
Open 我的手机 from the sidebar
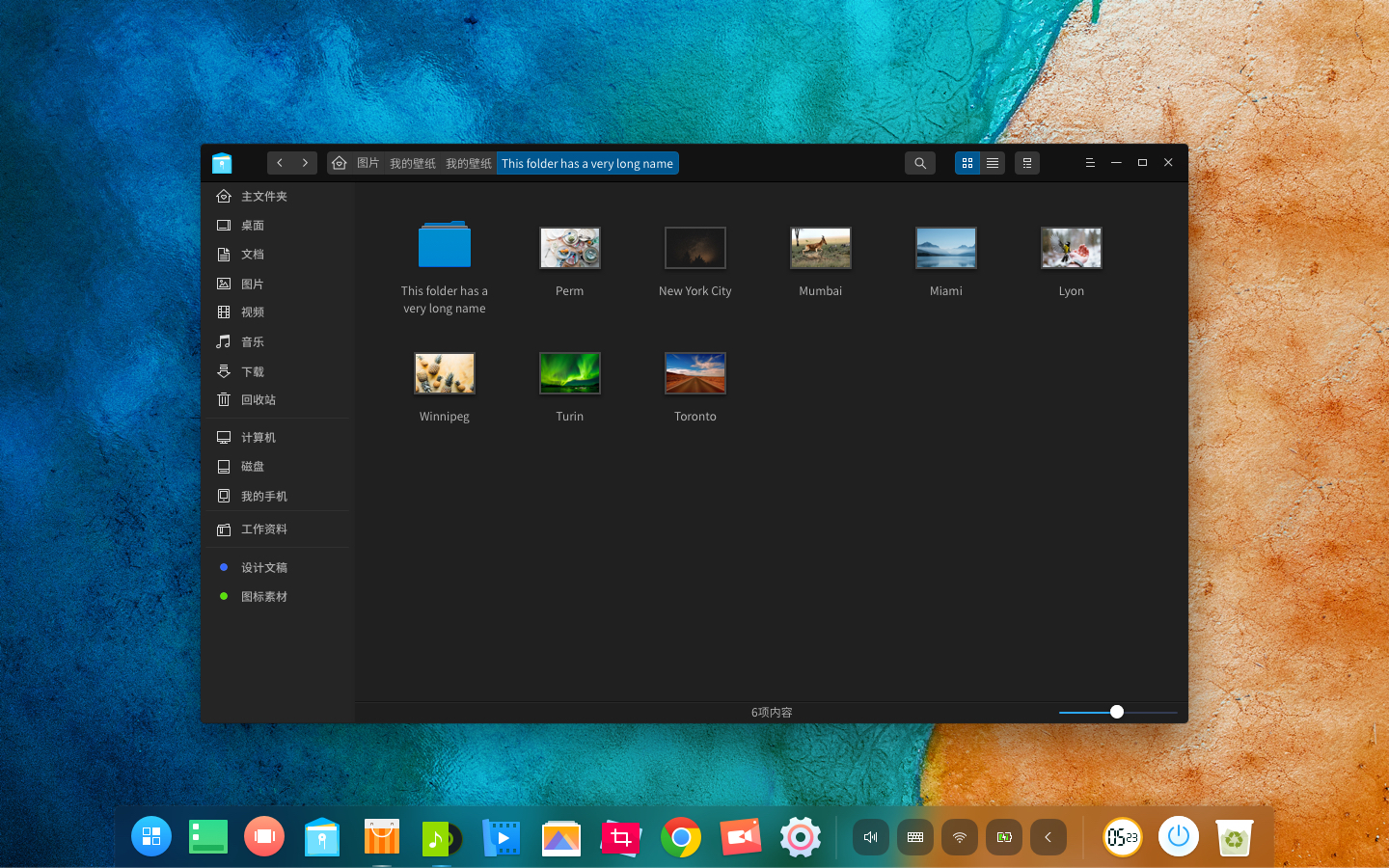click(x=264, y=496)
